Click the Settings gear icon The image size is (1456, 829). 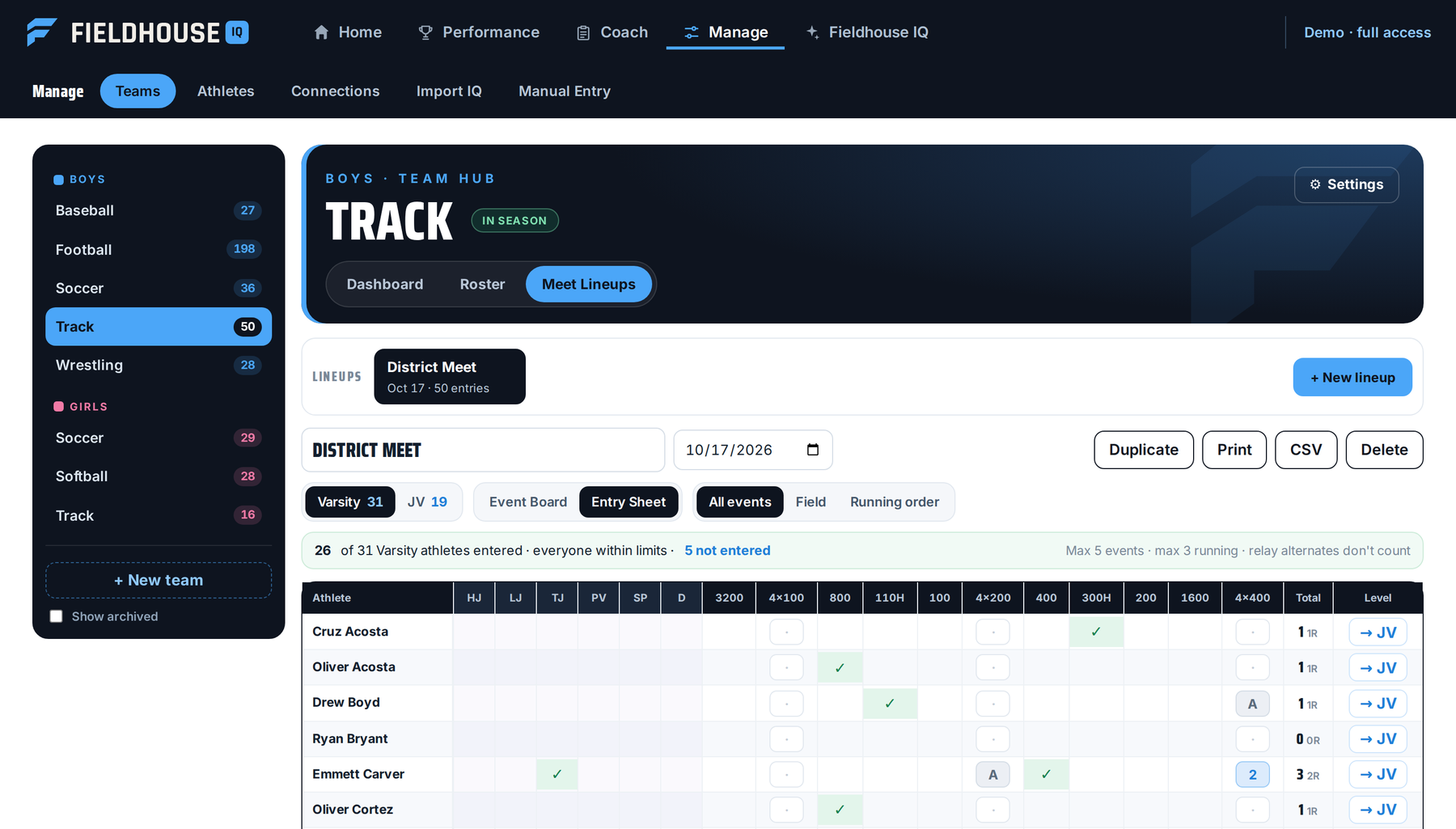tap(1315, 184)
